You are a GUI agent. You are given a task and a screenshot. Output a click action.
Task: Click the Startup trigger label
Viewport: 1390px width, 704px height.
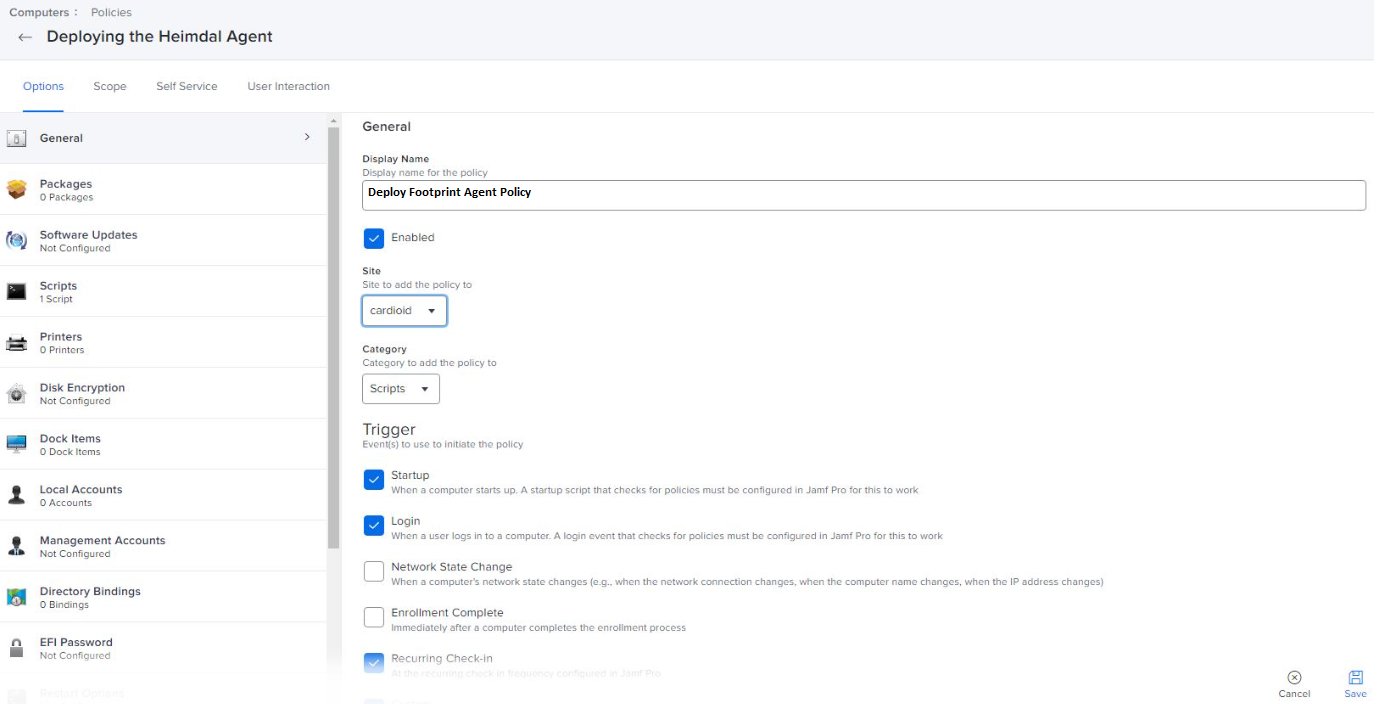(410, 475)
